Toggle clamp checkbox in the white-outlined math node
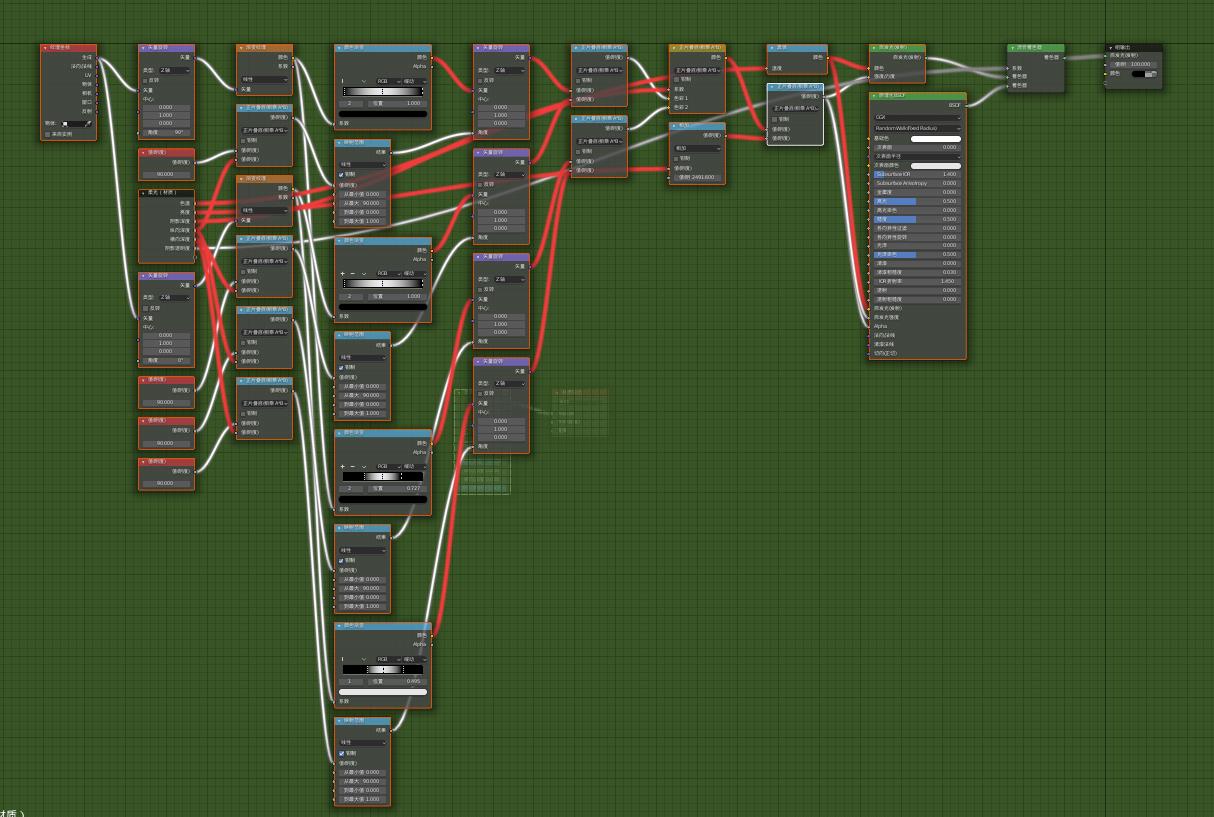Image resolution: width=1214 pixels, height=817 pixels. click(x=773, y=119)
